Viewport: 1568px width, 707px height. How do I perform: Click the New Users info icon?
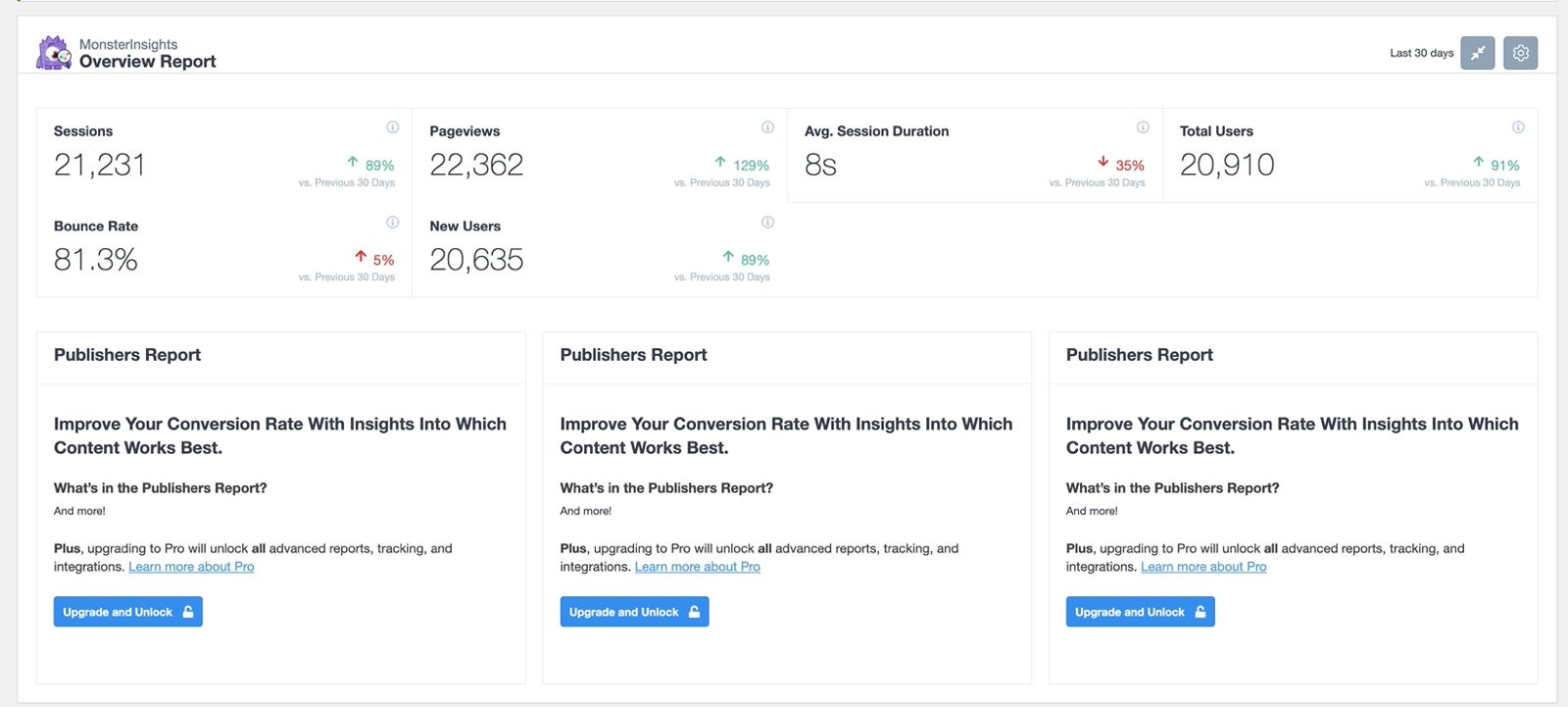pyautogui.click(x=767, y=223)
